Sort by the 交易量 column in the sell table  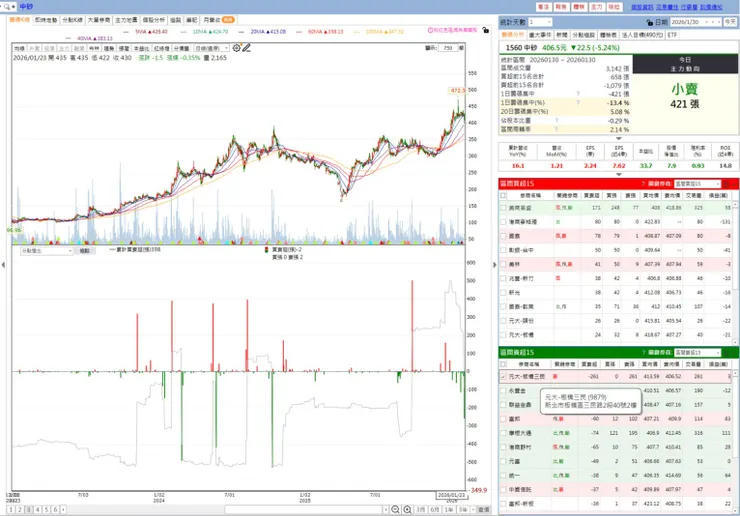click(694, 364)
